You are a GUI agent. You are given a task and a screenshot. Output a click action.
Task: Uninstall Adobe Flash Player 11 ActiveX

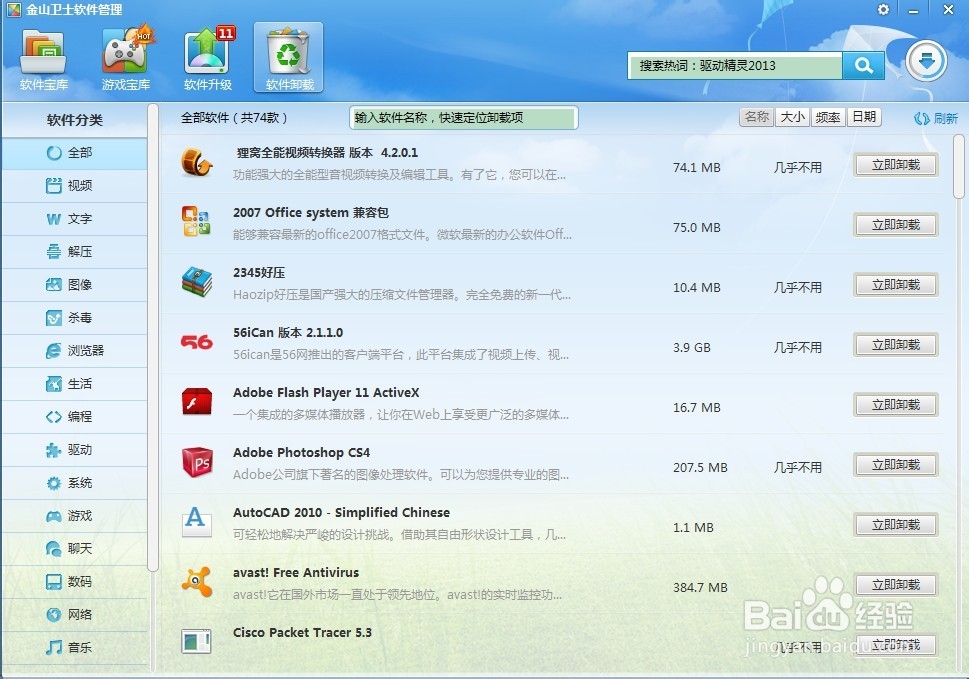pyautogui.click(x=895, y=405)
